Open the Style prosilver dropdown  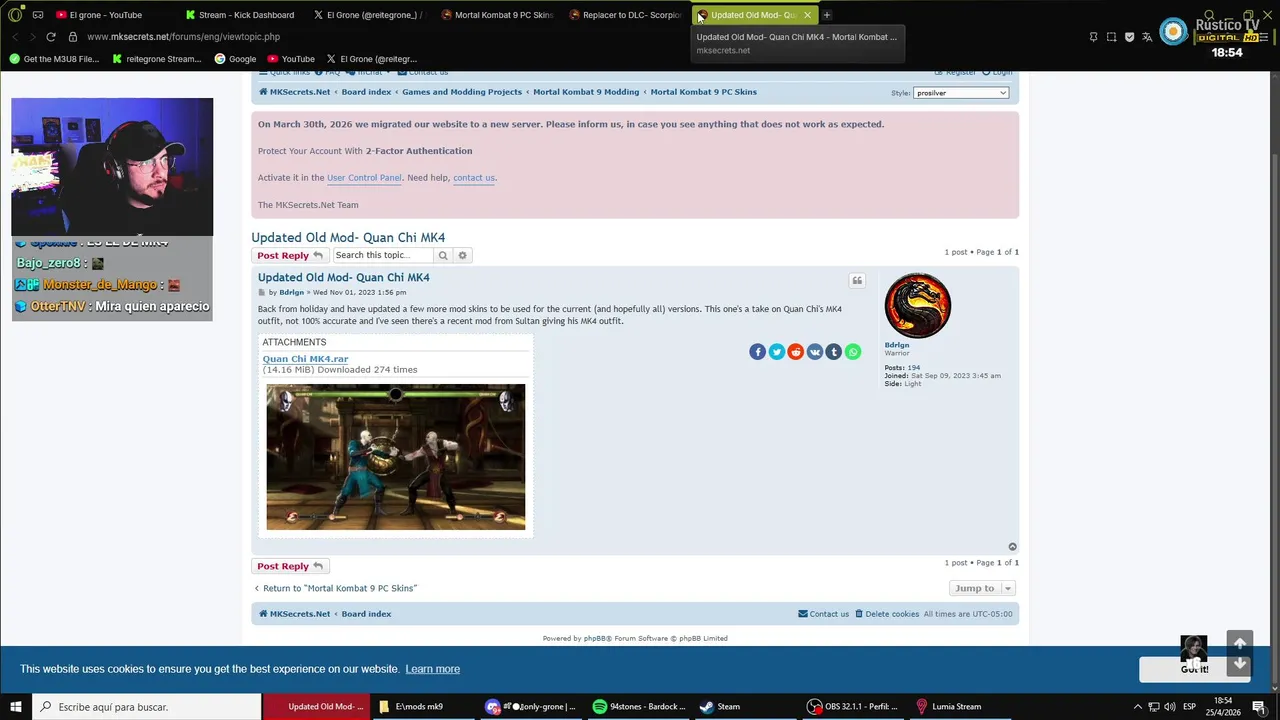pos(961,93)
